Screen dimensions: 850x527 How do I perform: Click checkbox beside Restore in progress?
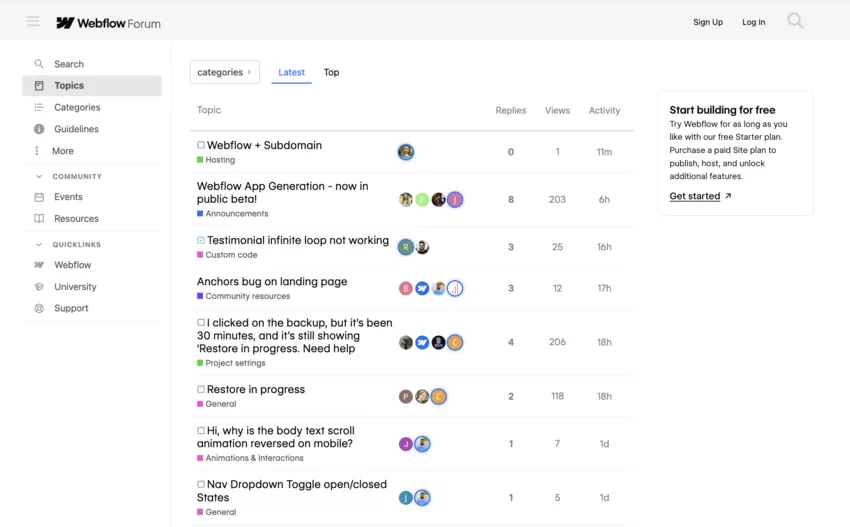click(x=201, y=390)
